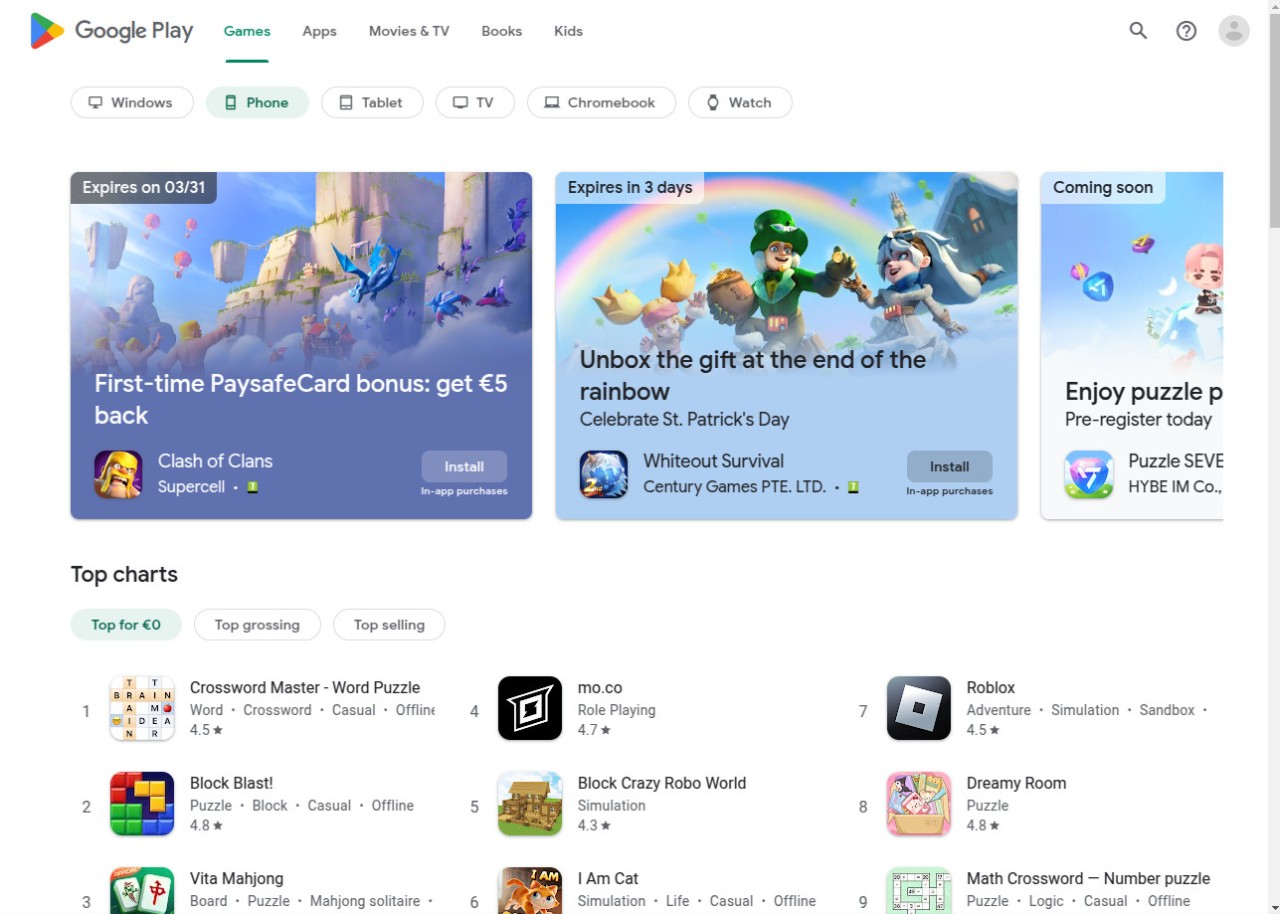Open the Math Crossword app icon

tap(919, 890)
